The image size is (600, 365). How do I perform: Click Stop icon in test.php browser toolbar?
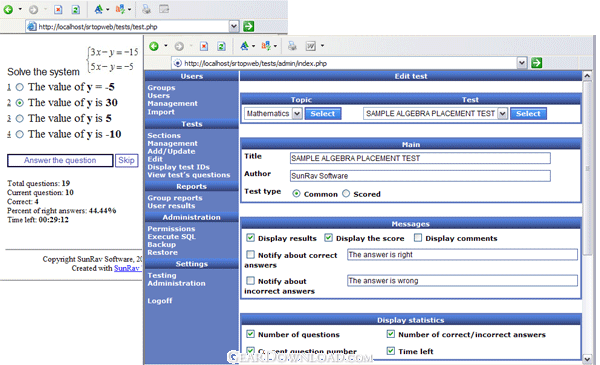coord(58,10)
